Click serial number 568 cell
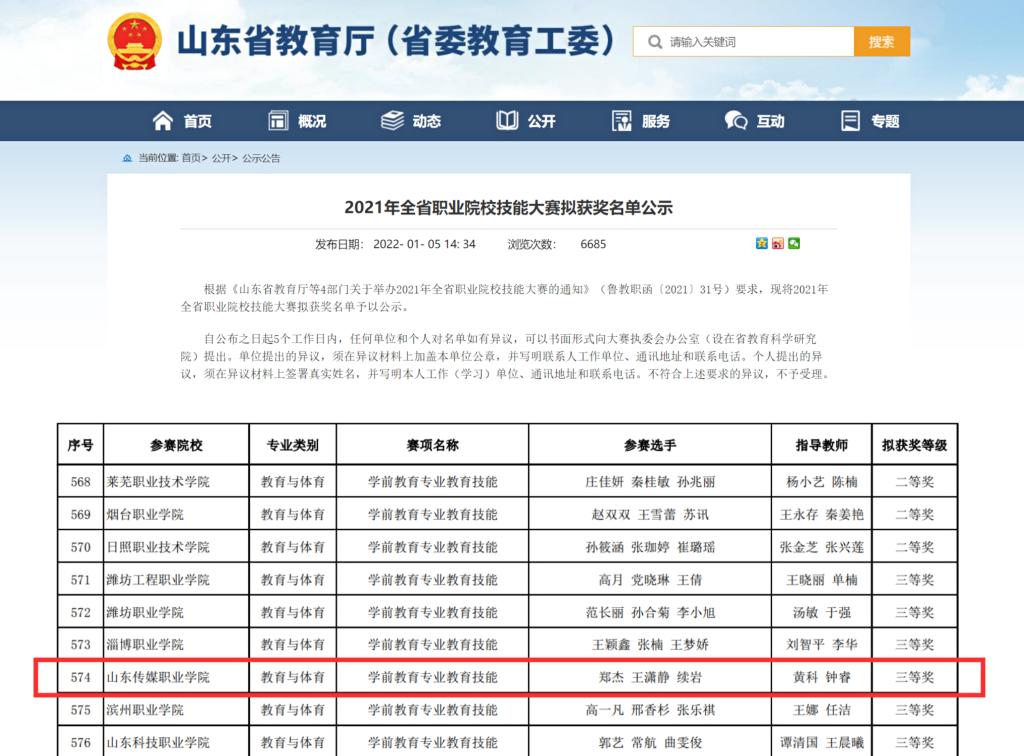Image resolution: width=1024 pixels, height=756 pixels. tap(80, 482)
